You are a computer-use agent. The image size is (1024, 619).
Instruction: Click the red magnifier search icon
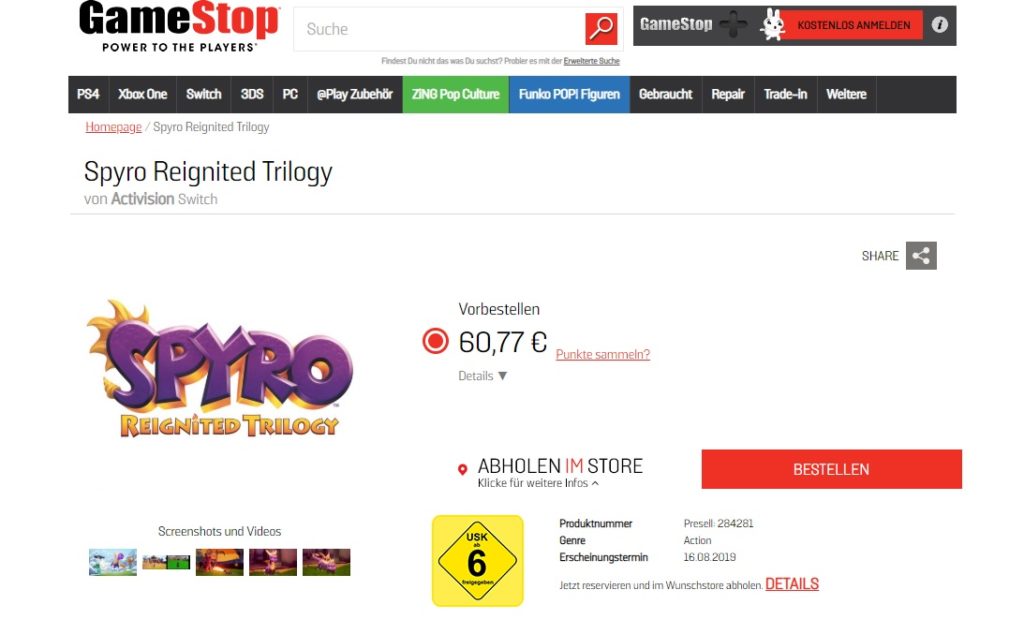tap(601, 29)
